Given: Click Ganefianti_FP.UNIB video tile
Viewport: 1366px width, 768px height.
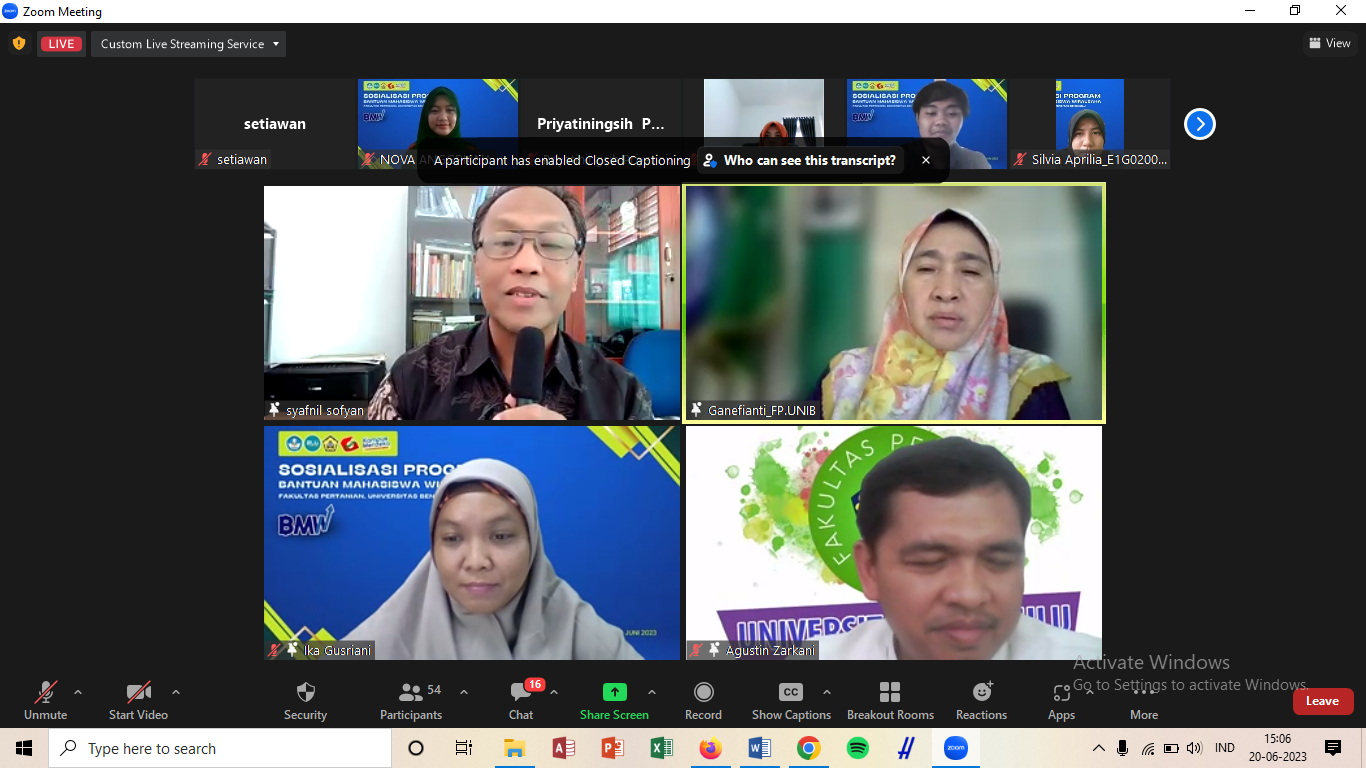Looking at the screenshot, I should pos(894,302).
